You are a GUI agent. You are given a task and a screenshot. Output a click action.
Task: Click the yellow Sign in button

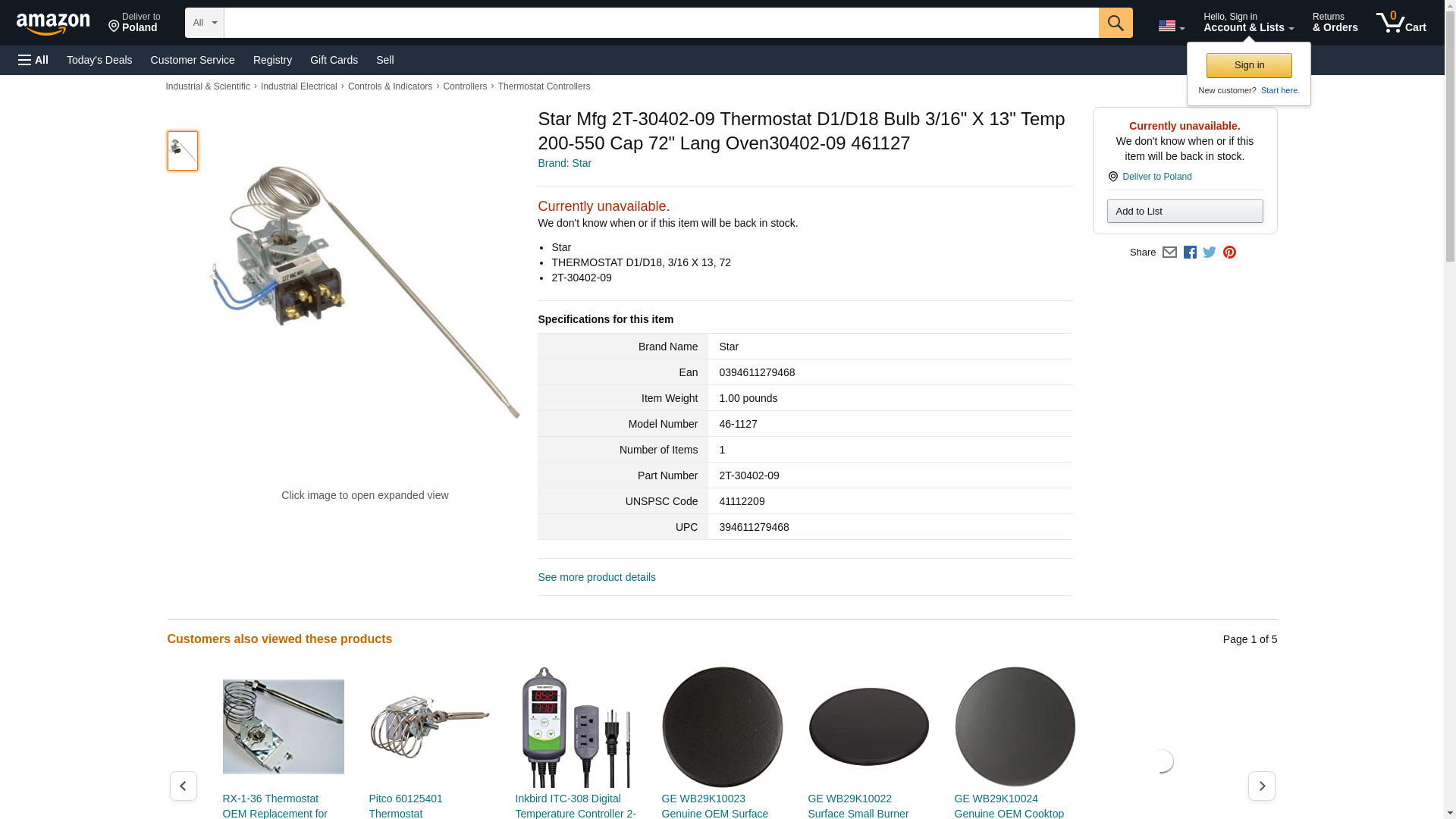click(1249, 65)
